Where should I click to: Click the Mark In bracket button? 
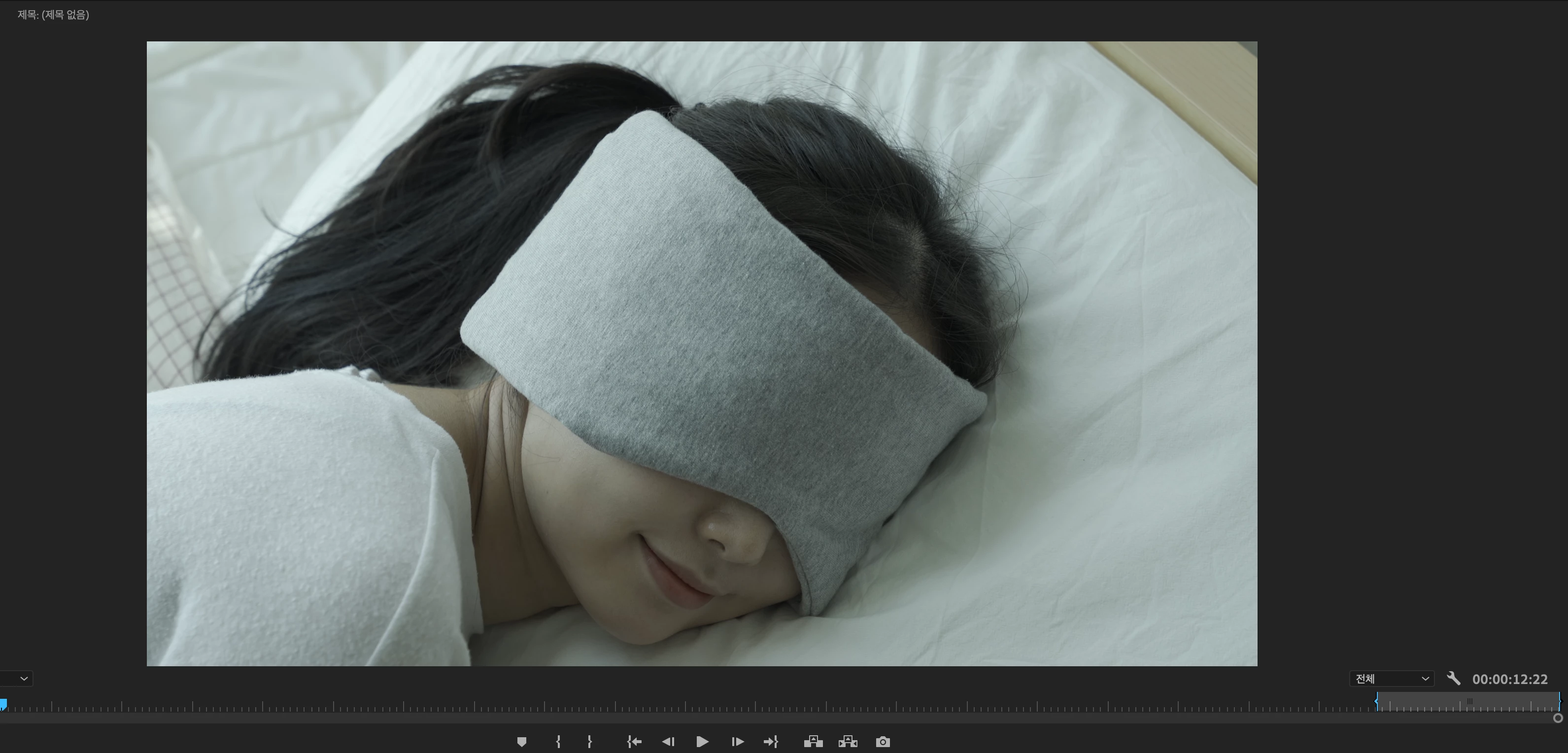coord(558,742)
